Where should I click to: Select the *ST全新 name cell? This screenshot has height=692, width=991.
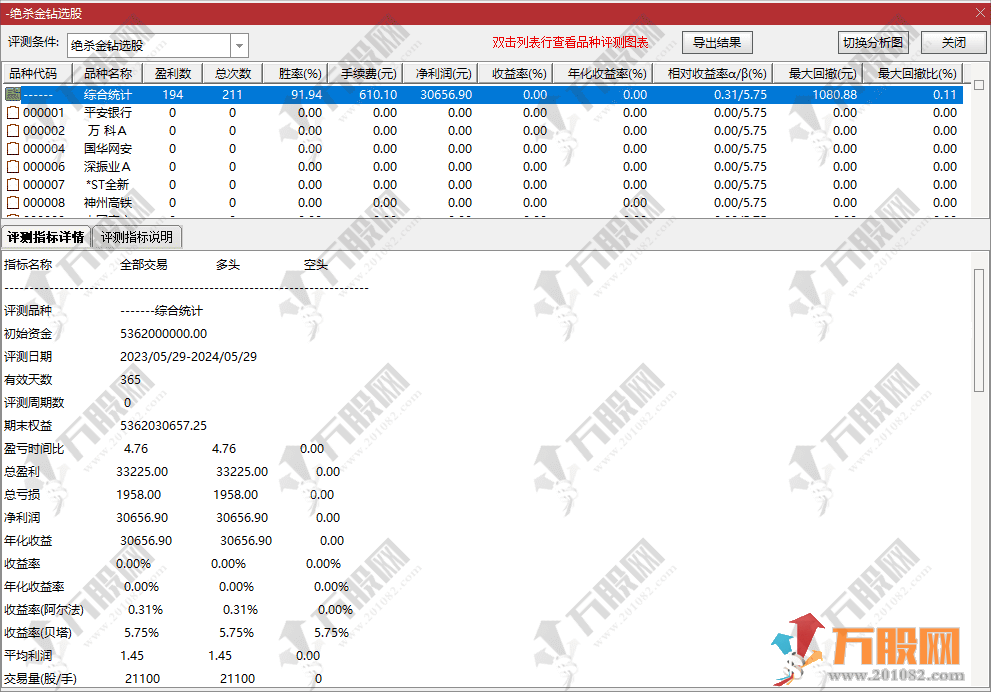point(108,185)
